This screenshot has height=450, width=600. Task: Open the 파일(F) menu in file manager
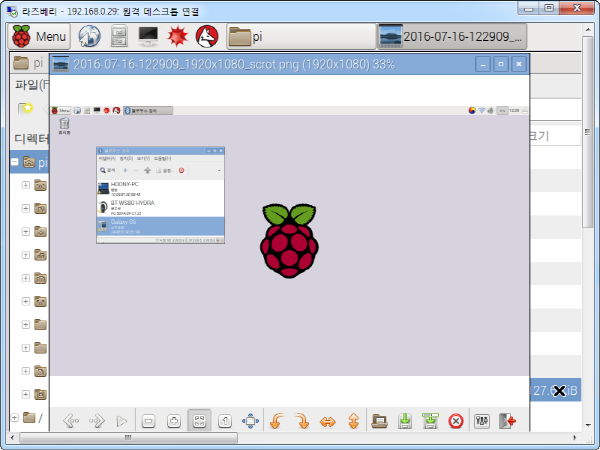click(31, 85)
